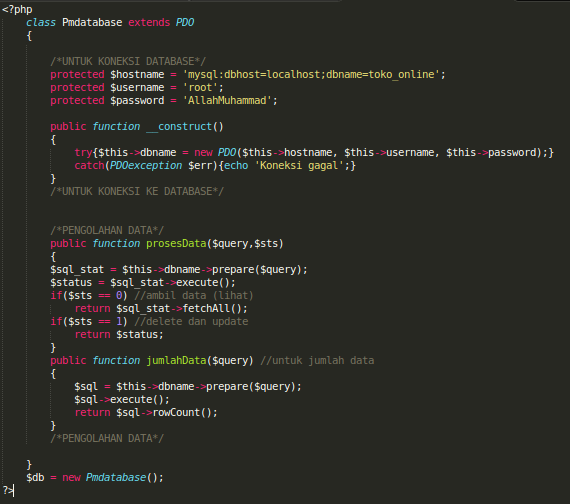This screenshot has height=504, width=570.
Task: Click the comment '//delete dan update'
Action: [x=191, y=322]
